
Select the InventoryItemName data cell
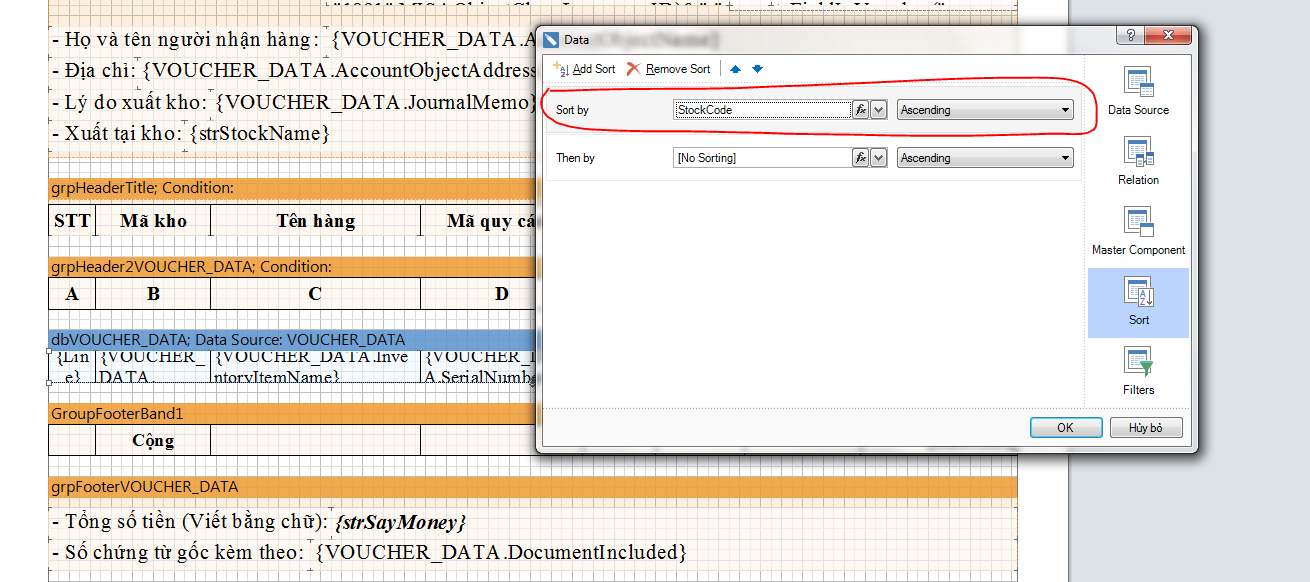(316, 366)
